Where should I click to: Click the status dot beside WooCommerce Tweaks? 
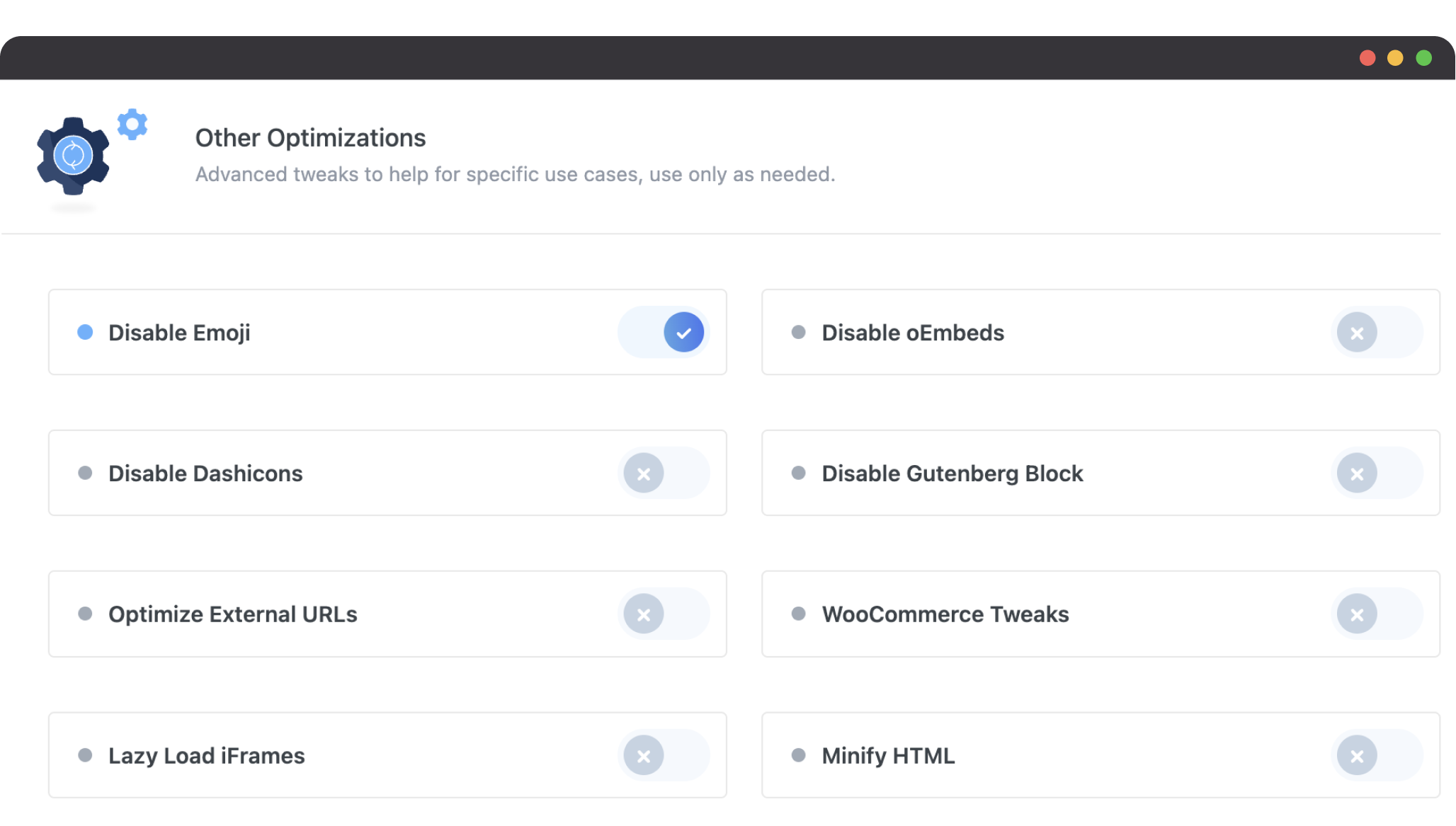click(800, 614)
